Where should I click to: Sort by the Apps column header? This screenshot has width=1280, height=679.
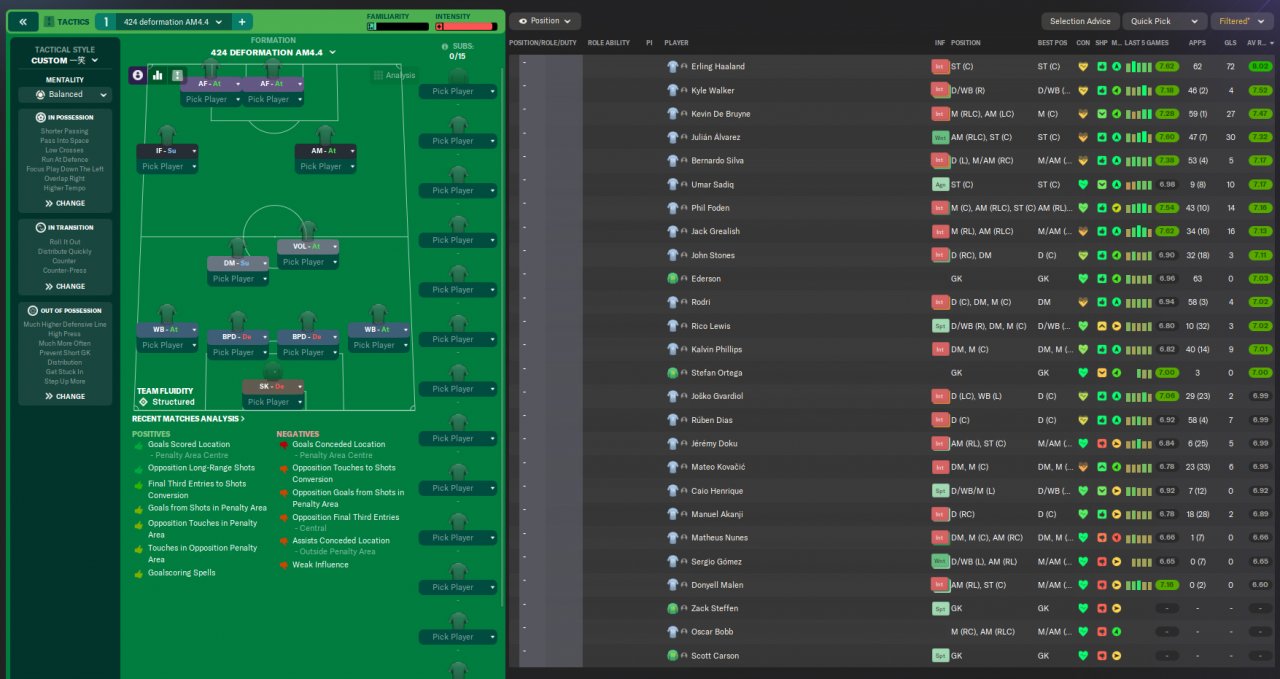pos(1197,43)
